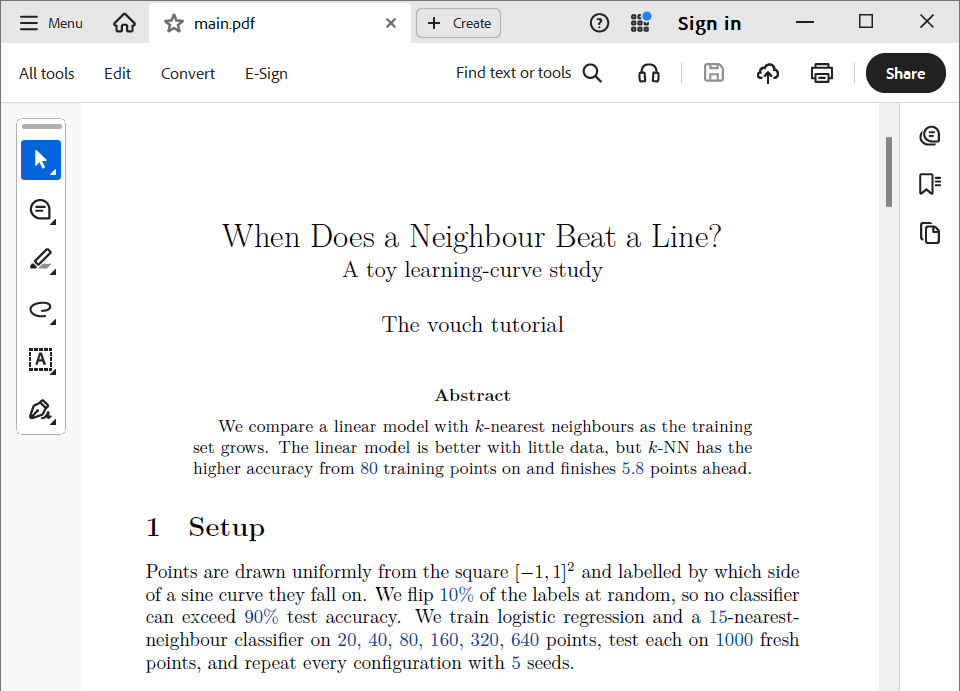Image resolution: width=960 pixels, height=691 pixels.
Task: Open the hamburger Menu
Action: 51,23
